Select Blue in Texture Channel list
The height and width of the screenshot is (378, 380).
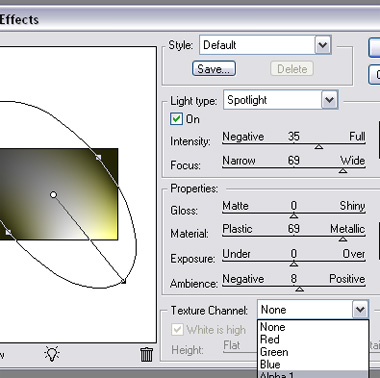313,364
